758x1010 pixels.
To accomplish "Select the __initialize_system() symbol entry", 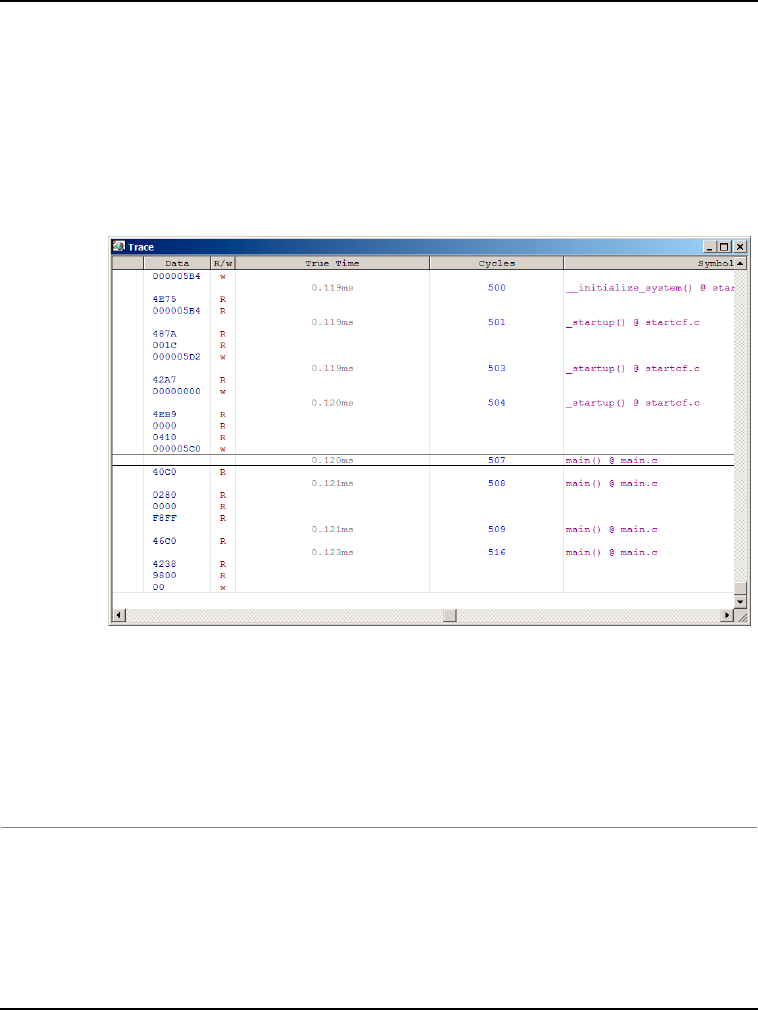I will click(650, 288).
